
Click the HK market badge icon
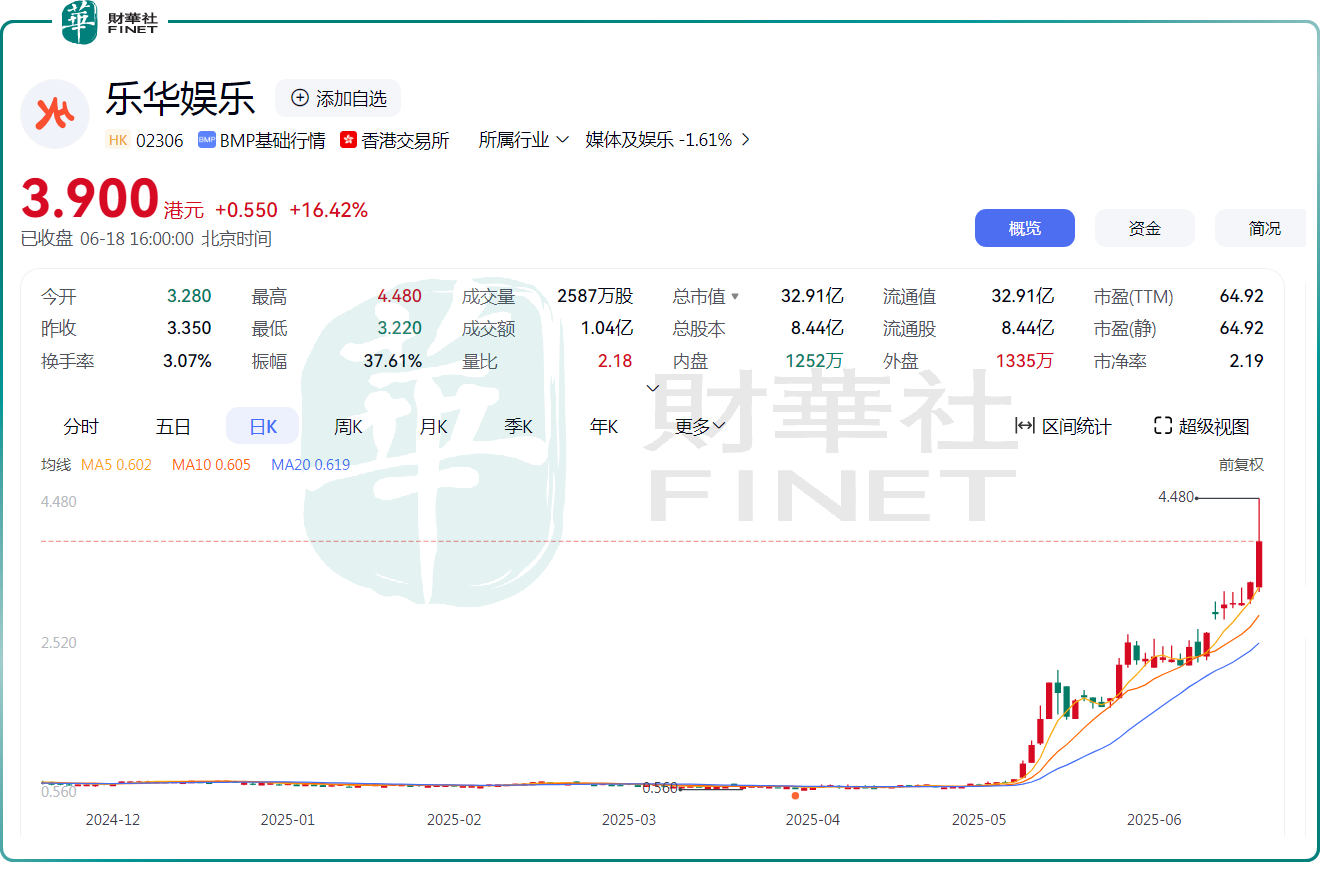click(x=118, y=140)
